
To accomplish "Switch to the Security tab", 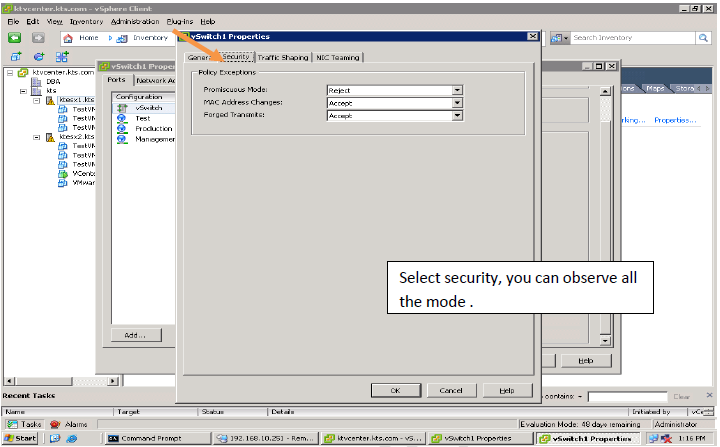I will [236, 57].
